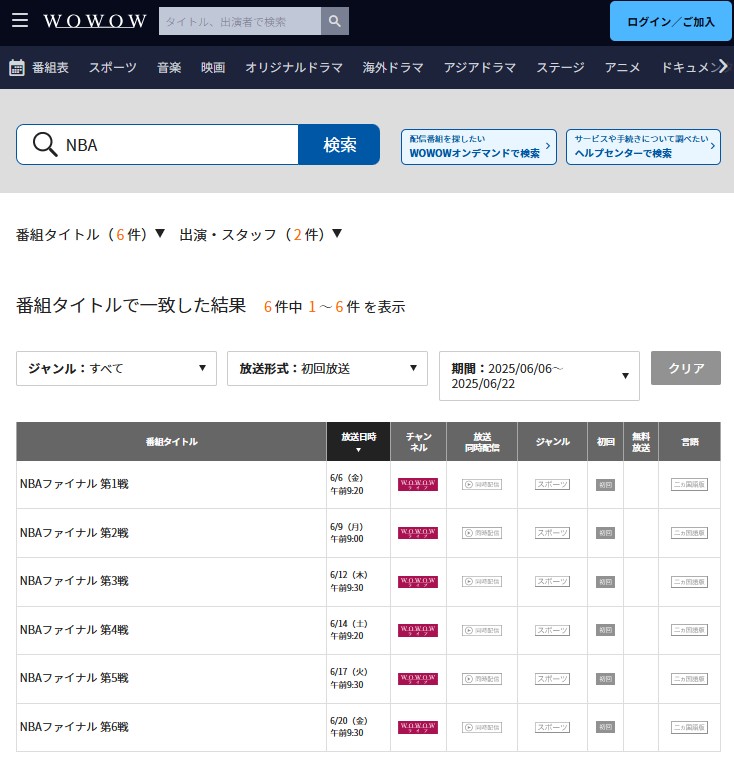Click 同時配信 badge for NBAファイナル 第2戦
Screen dimensions: 734x770
tap(482, 533)
